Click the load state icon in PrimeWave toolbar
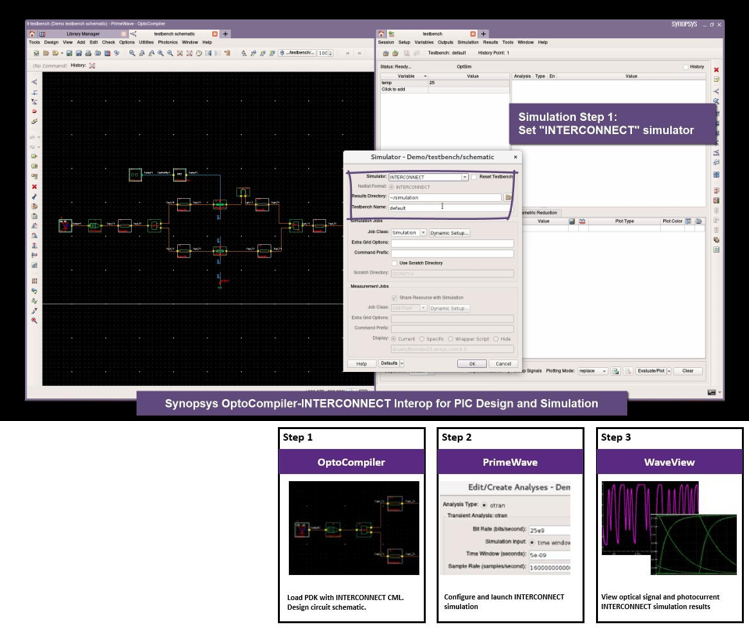 [x=385, y=53]
